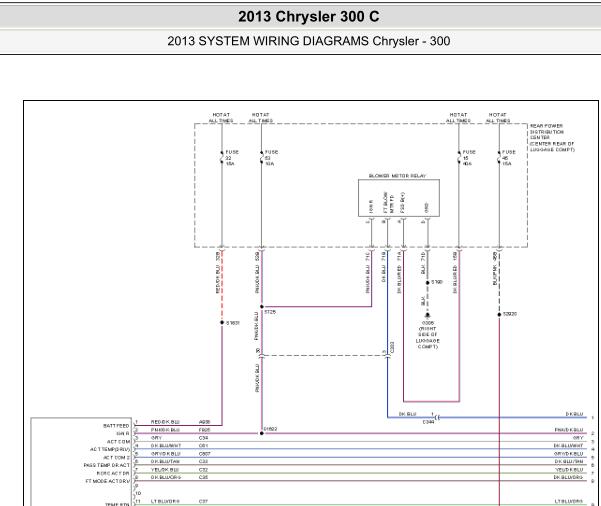Click the S725 splice label
601x506 pixels.
coord(270,312)
